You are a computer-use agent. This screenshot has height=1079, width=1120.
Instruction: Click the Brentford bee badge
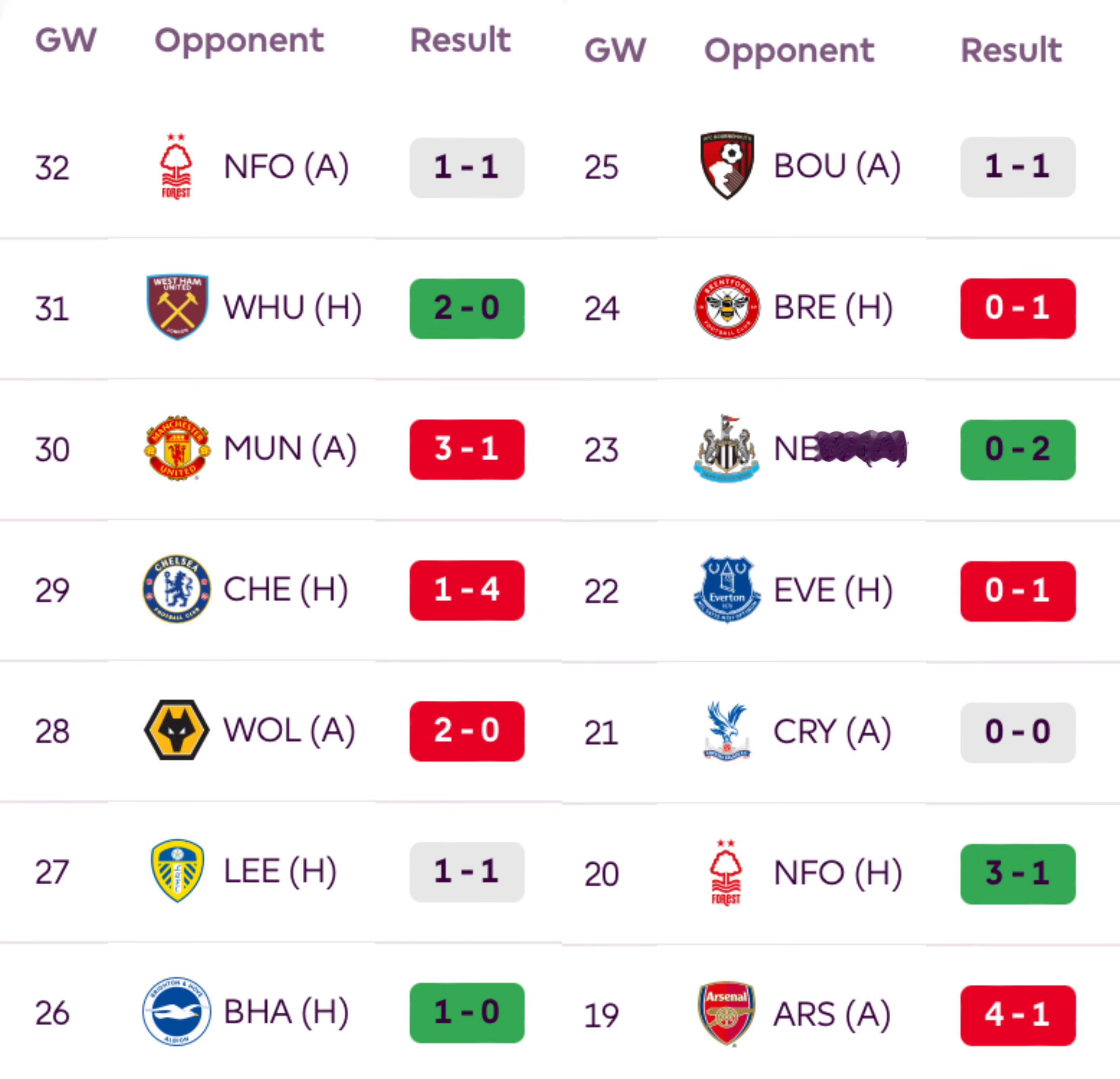pyautogui.click(x=727, y=307)
